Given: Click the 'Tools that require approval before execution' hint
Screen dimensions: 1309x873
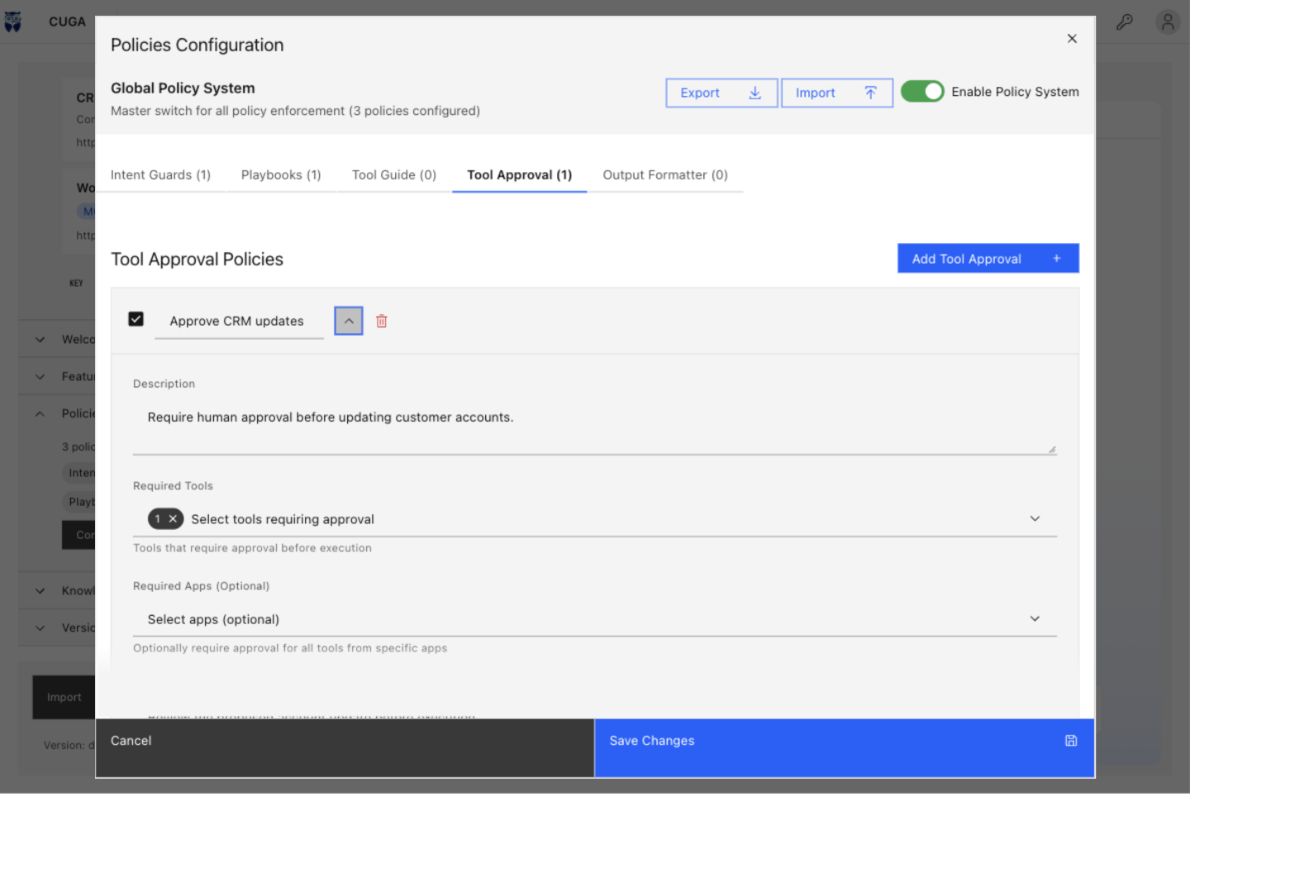Looking at the screenshot, I should click(x=252, y=548).
